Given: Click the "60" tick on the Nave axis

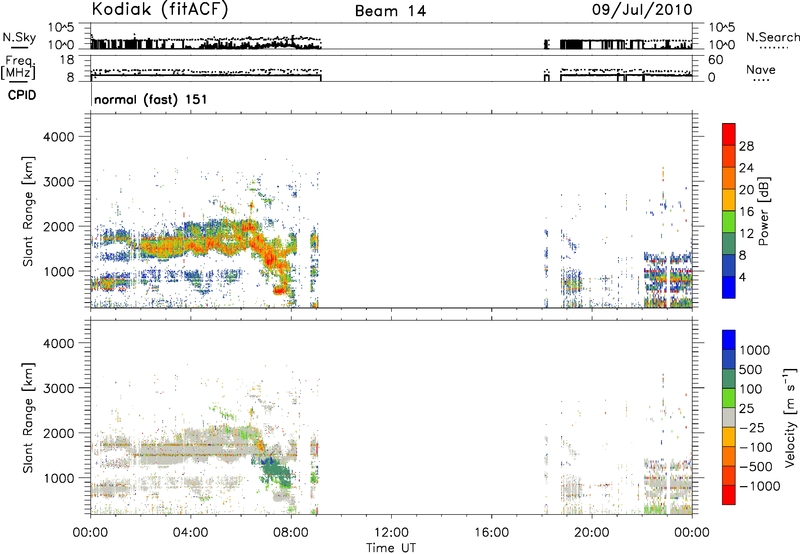Looking at the screenshot, I should (716, 60).
